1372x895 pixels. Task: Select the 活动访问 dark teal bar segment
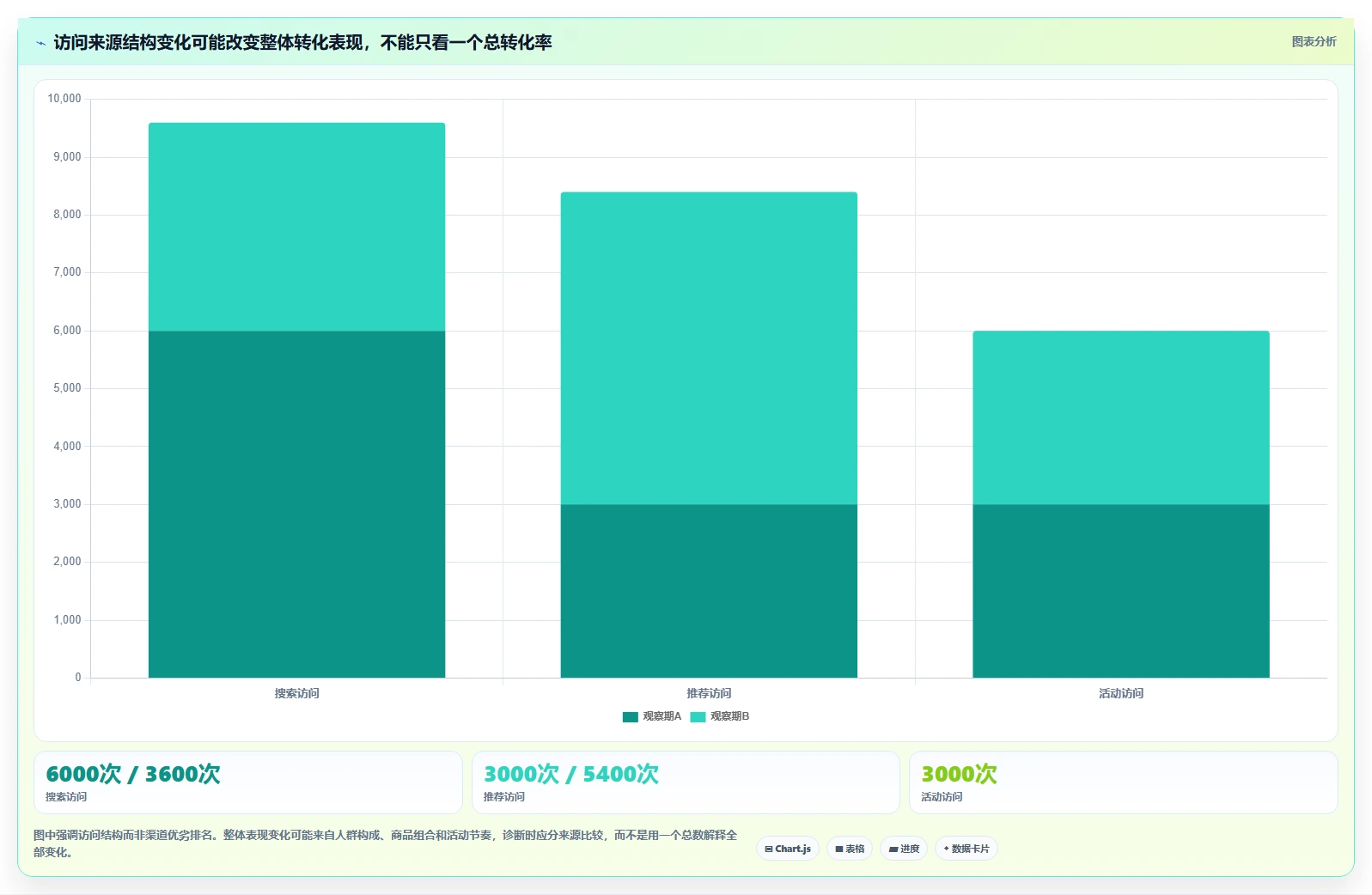coord(1121,591)
